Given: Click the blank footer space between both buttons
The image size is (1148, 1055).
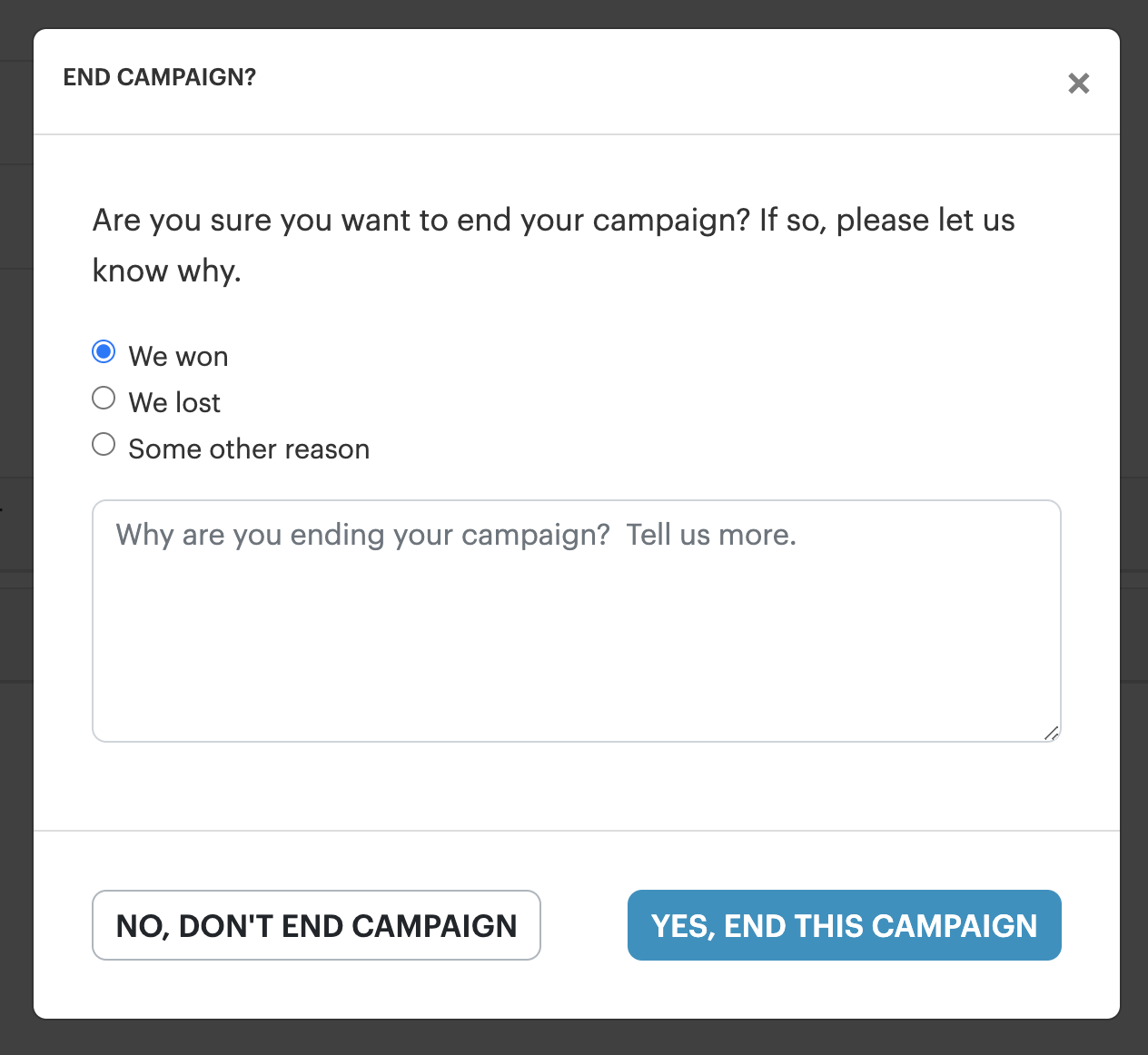Looking at the screenshot, I should (584, 925).
